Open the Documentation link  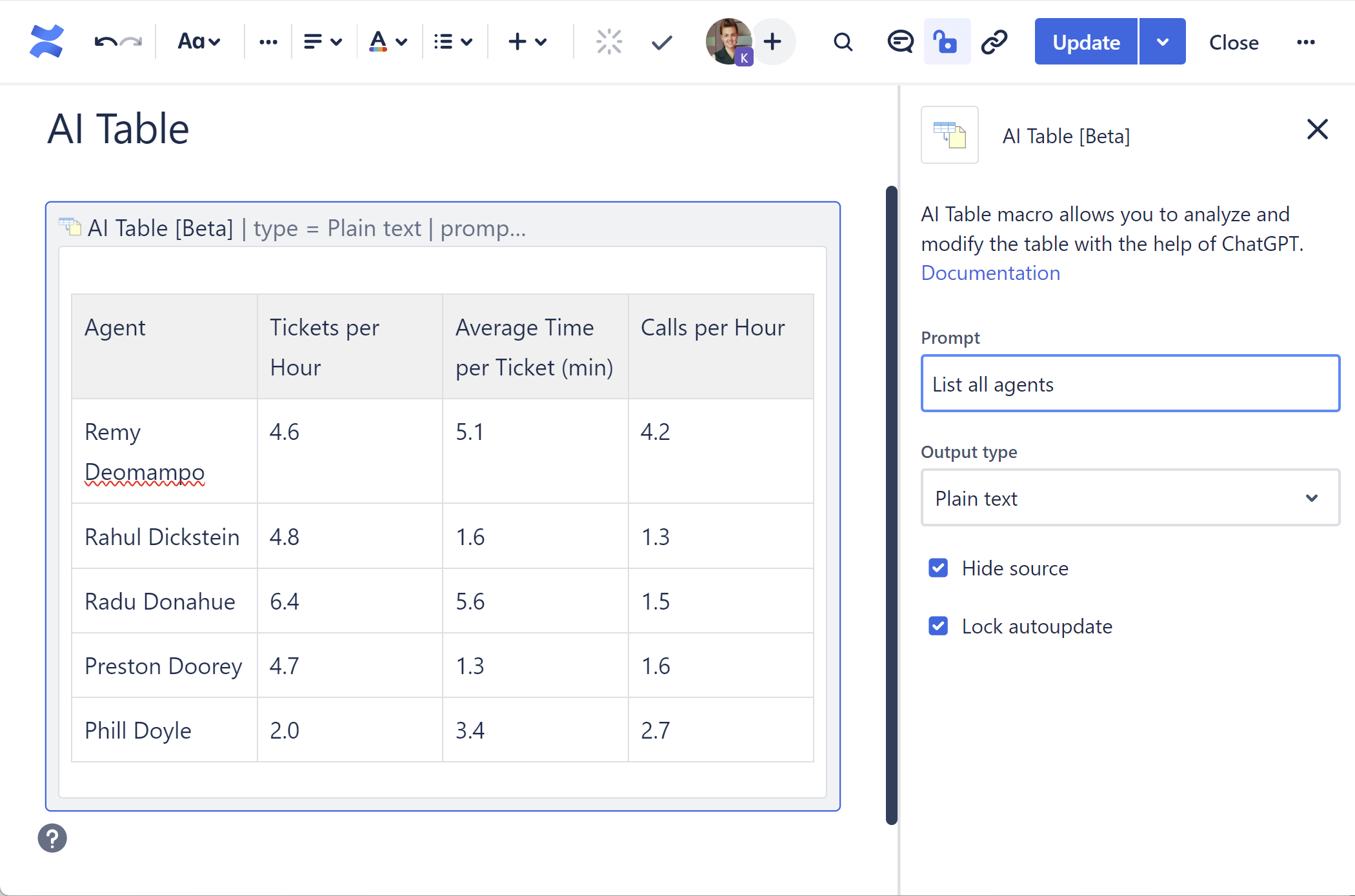click(x=990, y=273)
